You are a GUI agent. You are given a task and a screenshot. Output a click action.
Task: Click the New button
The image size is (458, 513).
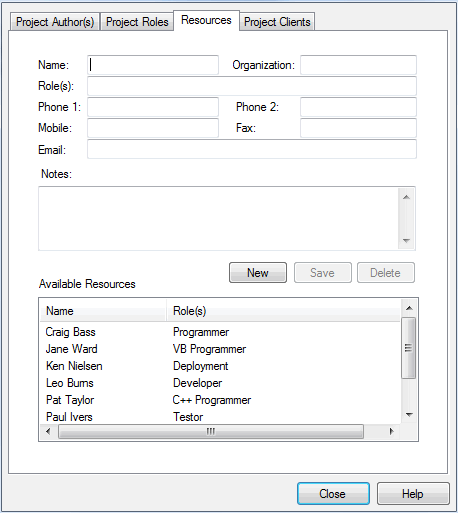coord(258,273)
